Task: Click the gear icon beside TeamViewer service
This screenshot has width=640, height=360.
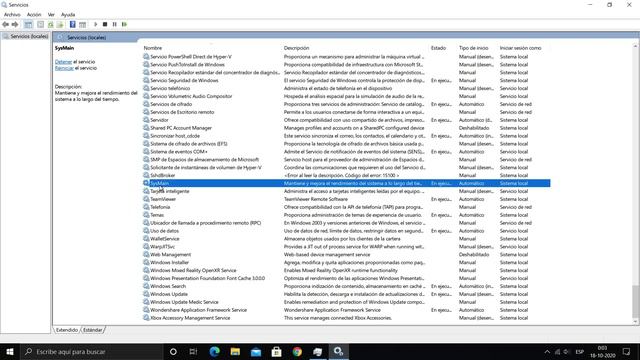Action: click(146, 199)
